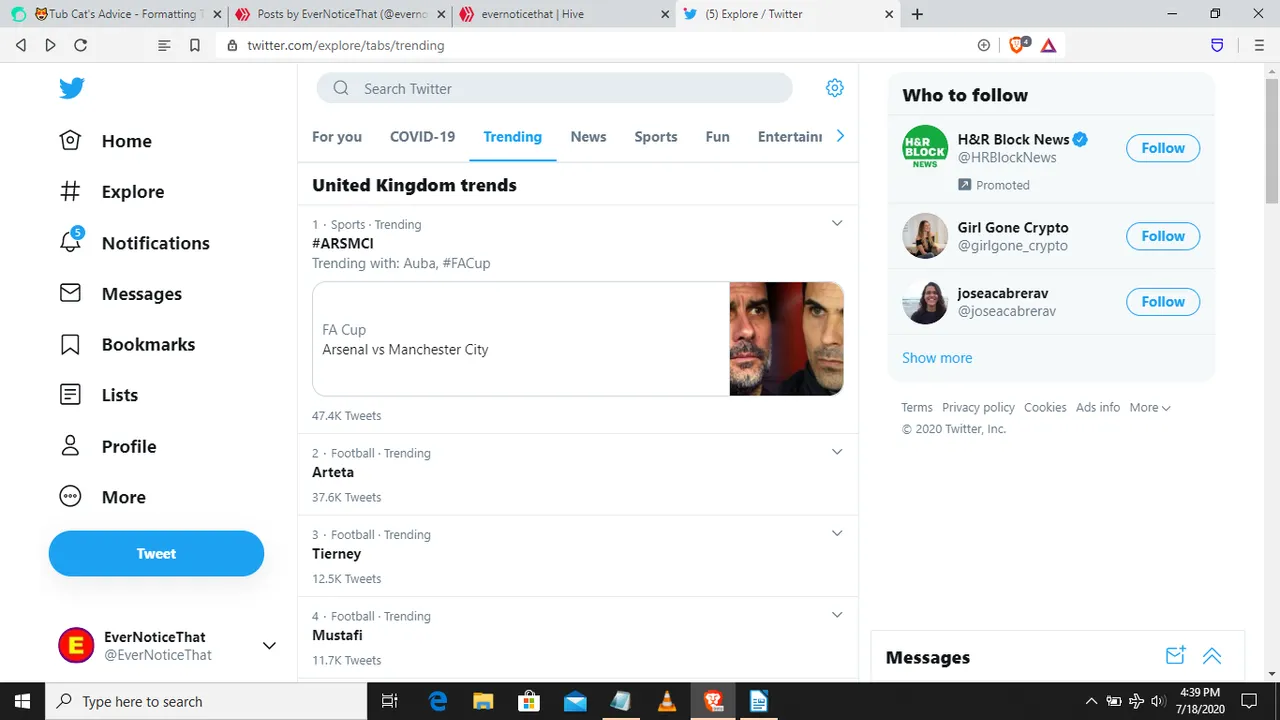Switch to evernoticethat Hive browser tab
The width and height of the screenshot is (1280, 720).
click(563, 14)
